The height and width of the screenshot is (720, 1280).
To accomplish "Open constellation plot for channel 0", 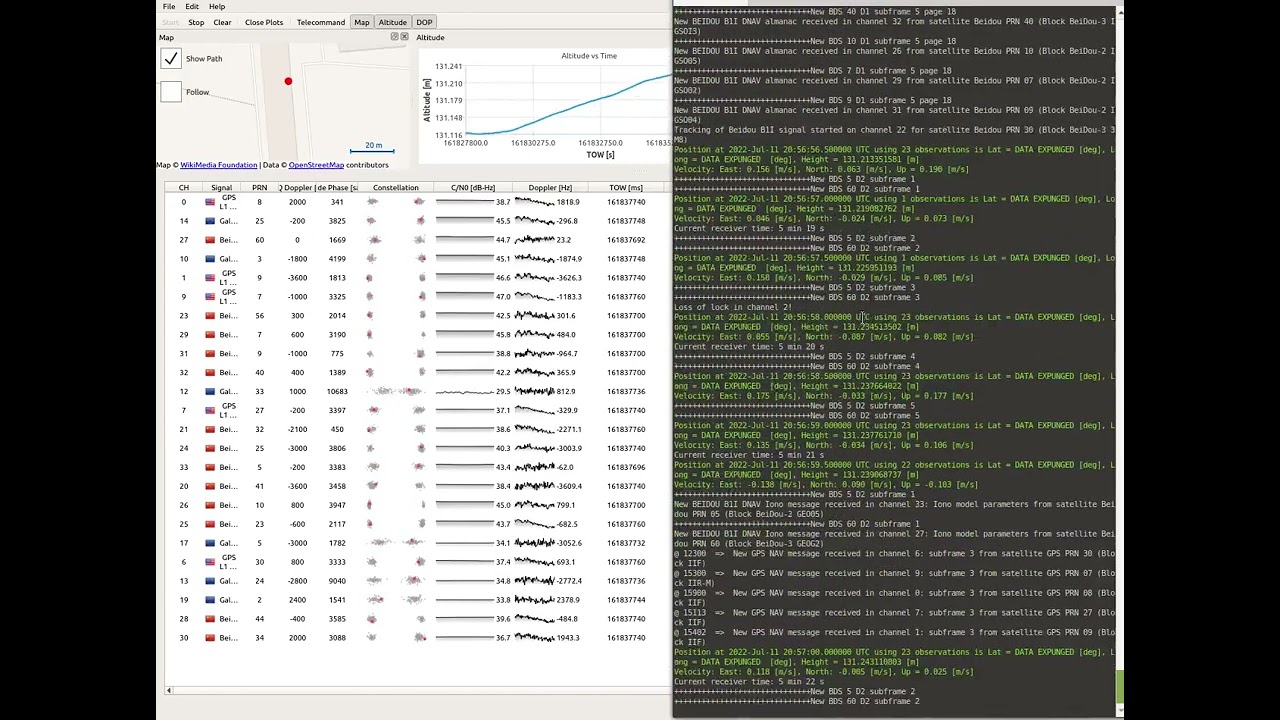I will tap(396, 202).
